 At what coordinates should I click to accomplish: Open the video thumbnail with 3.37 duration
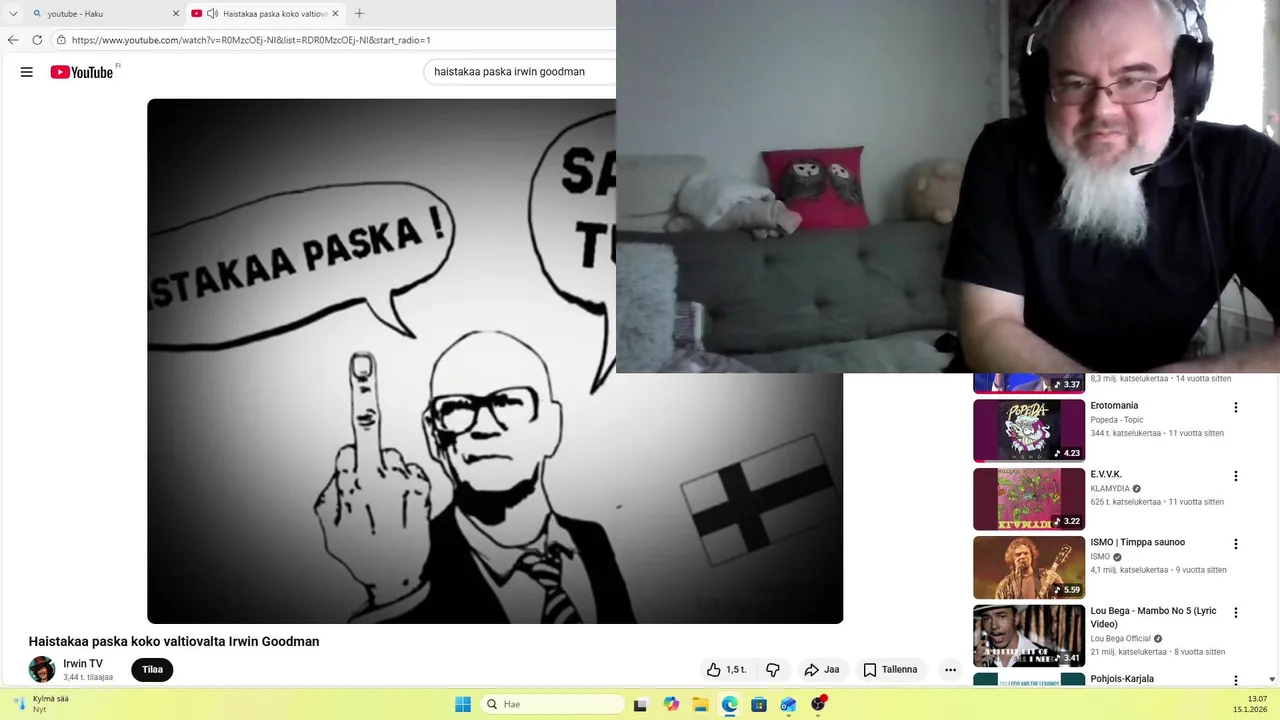pos(1029,383)
